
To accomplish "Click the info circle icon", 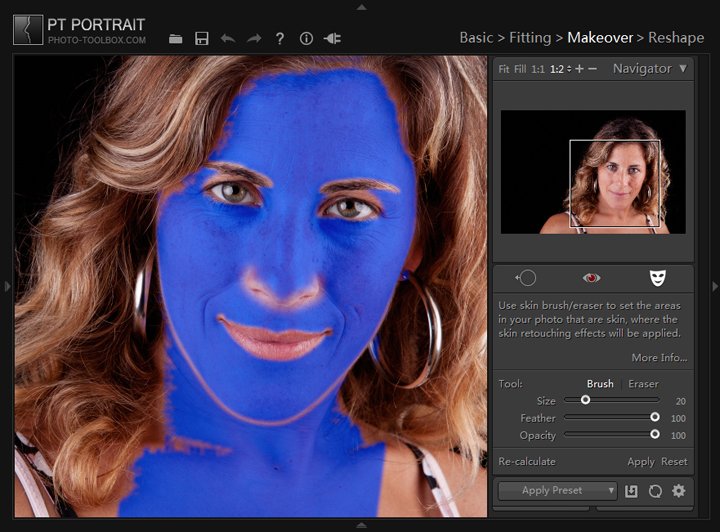I will click(306, 39).
